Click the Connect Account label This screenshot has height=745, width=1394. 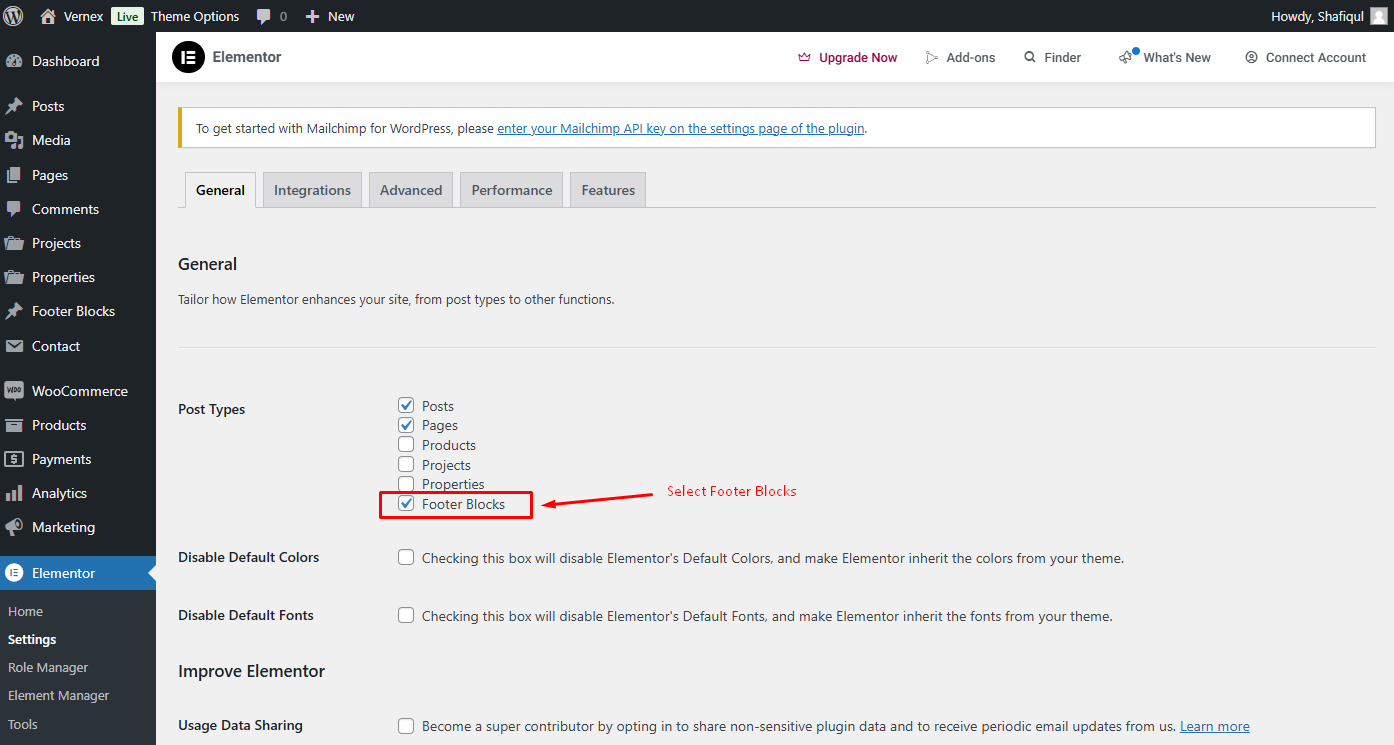(x=1316, y=57)
